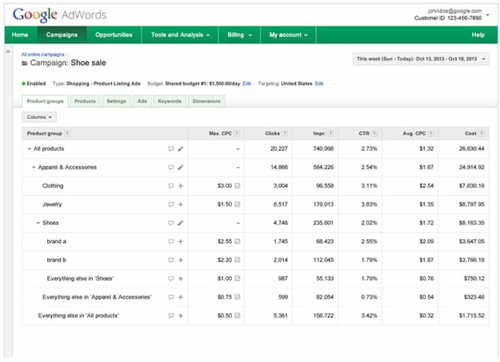Viewport: 500px width, 362px height.
Task: Switch to the Dimensions tab
Action: (x=206, y=101)
